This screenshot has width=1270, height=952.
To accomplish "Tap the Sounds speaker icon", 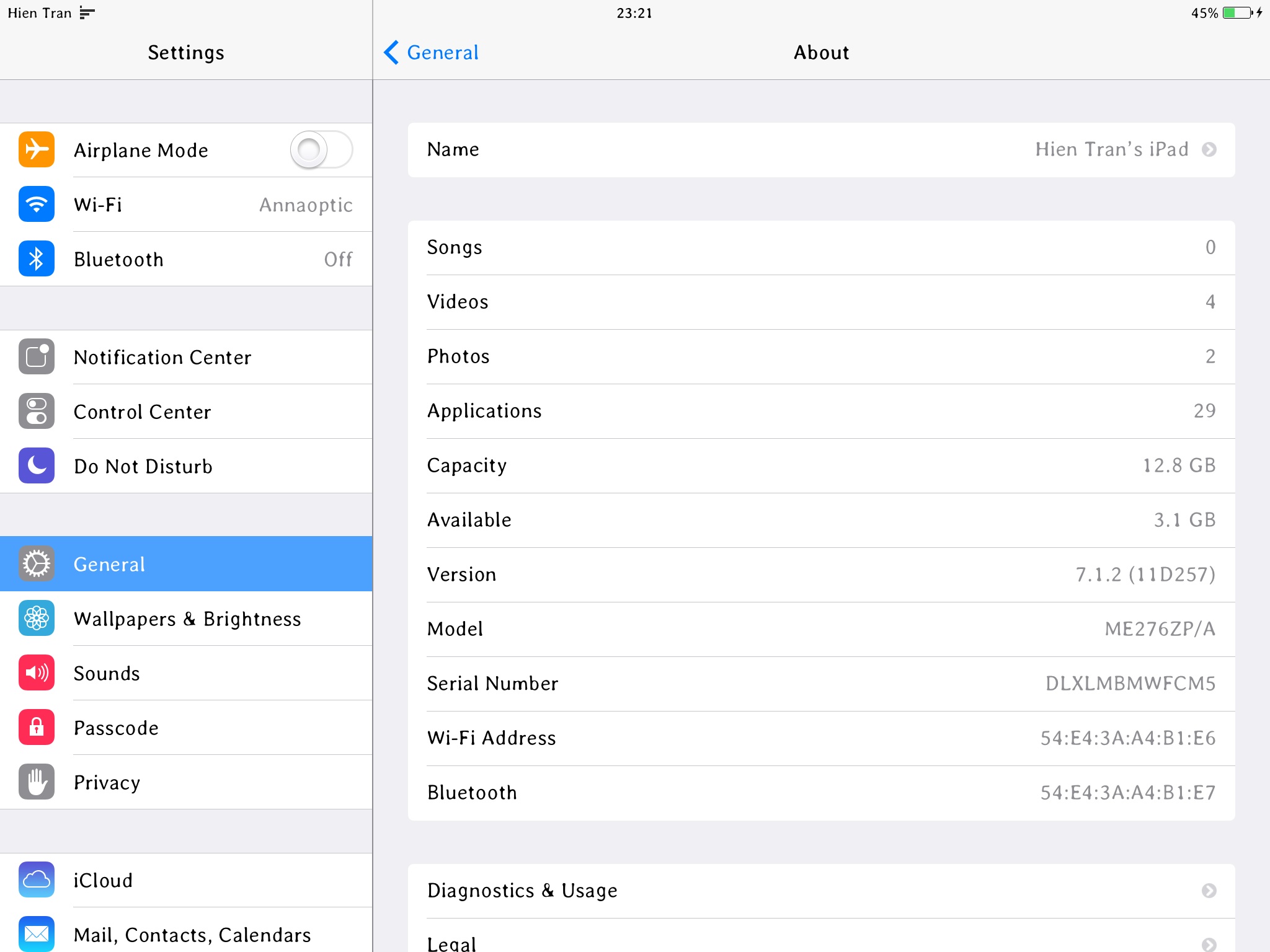I will click(x=37, y=673).
